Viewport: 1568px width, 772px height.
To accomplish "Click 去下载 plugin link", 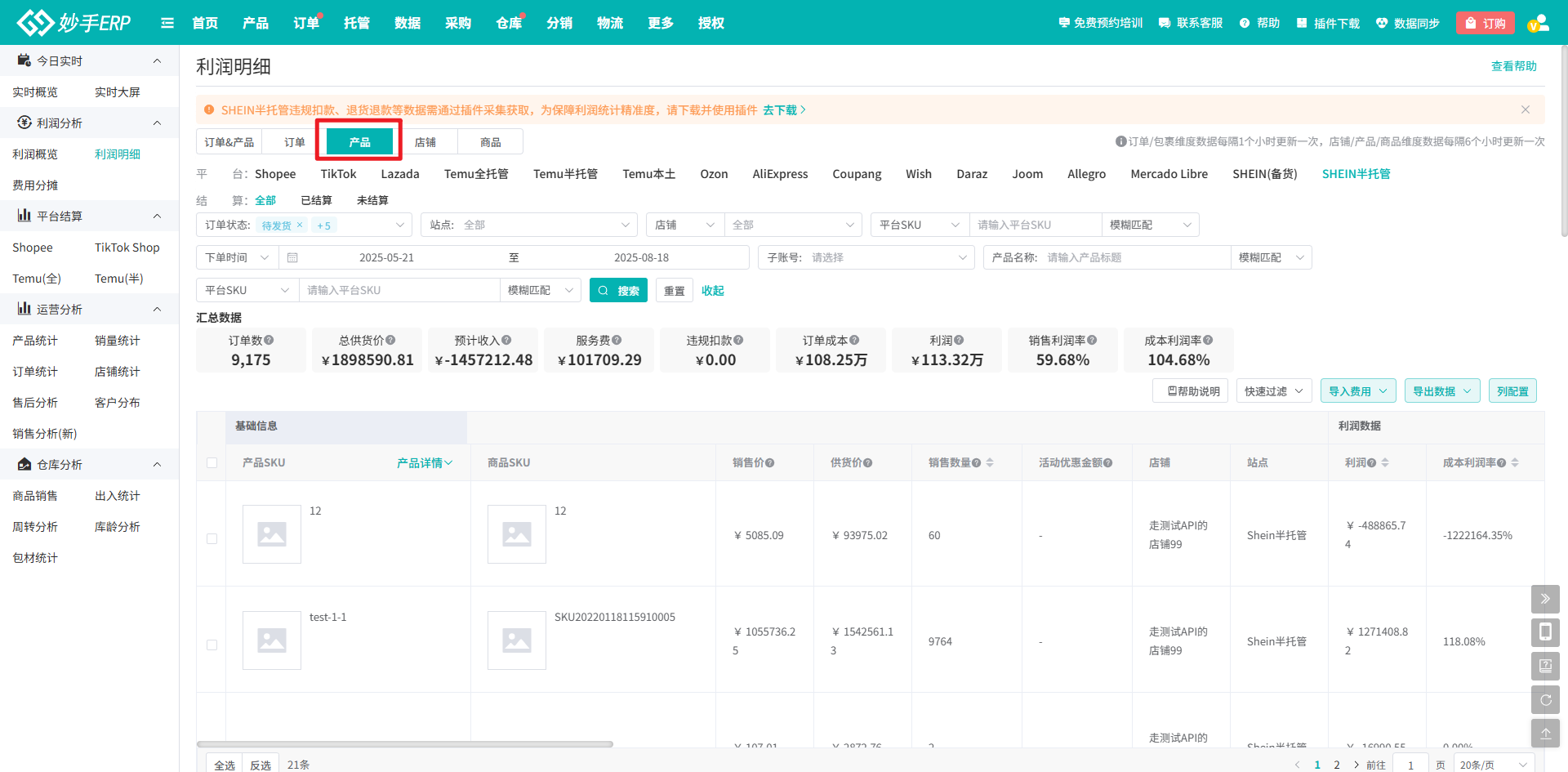I will (x=784, y=109).
